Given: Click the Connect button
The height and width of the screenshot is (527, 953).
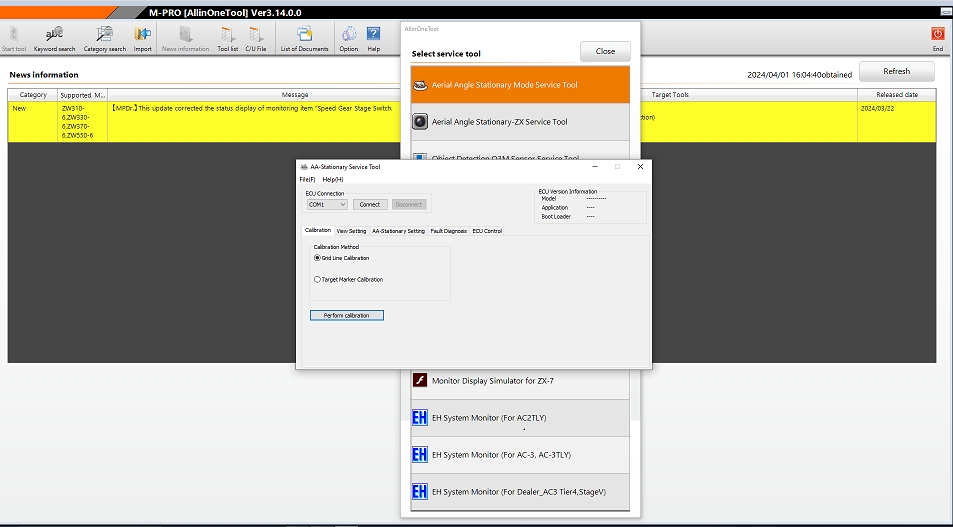Looking at the screenshot, I should tap(370, 204).
